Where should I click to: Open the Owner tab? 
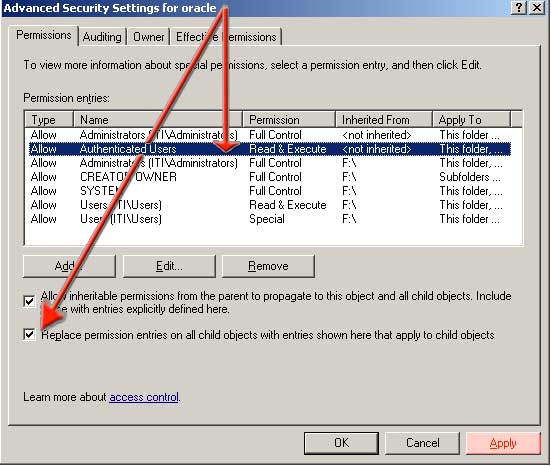coord(148,37)
